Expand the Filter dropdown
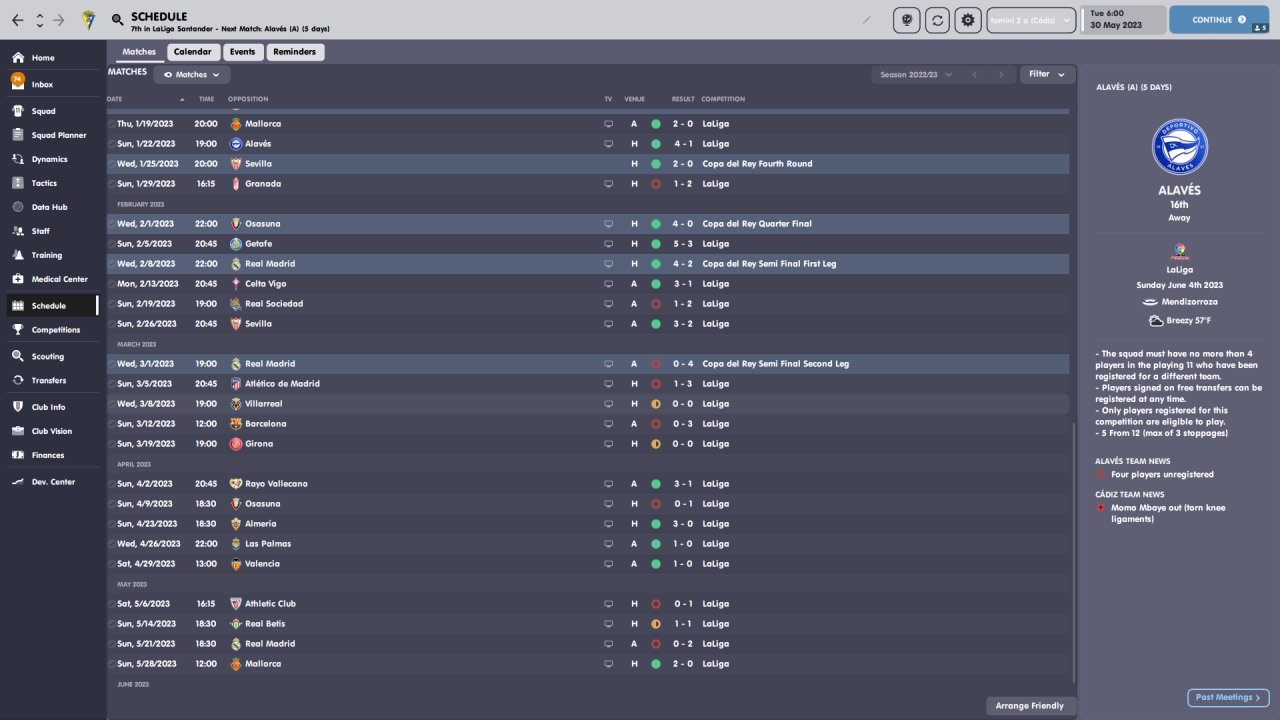The height and width of the screenshot is (720, 1280). pyautogui.click(x=1048, y=74)
